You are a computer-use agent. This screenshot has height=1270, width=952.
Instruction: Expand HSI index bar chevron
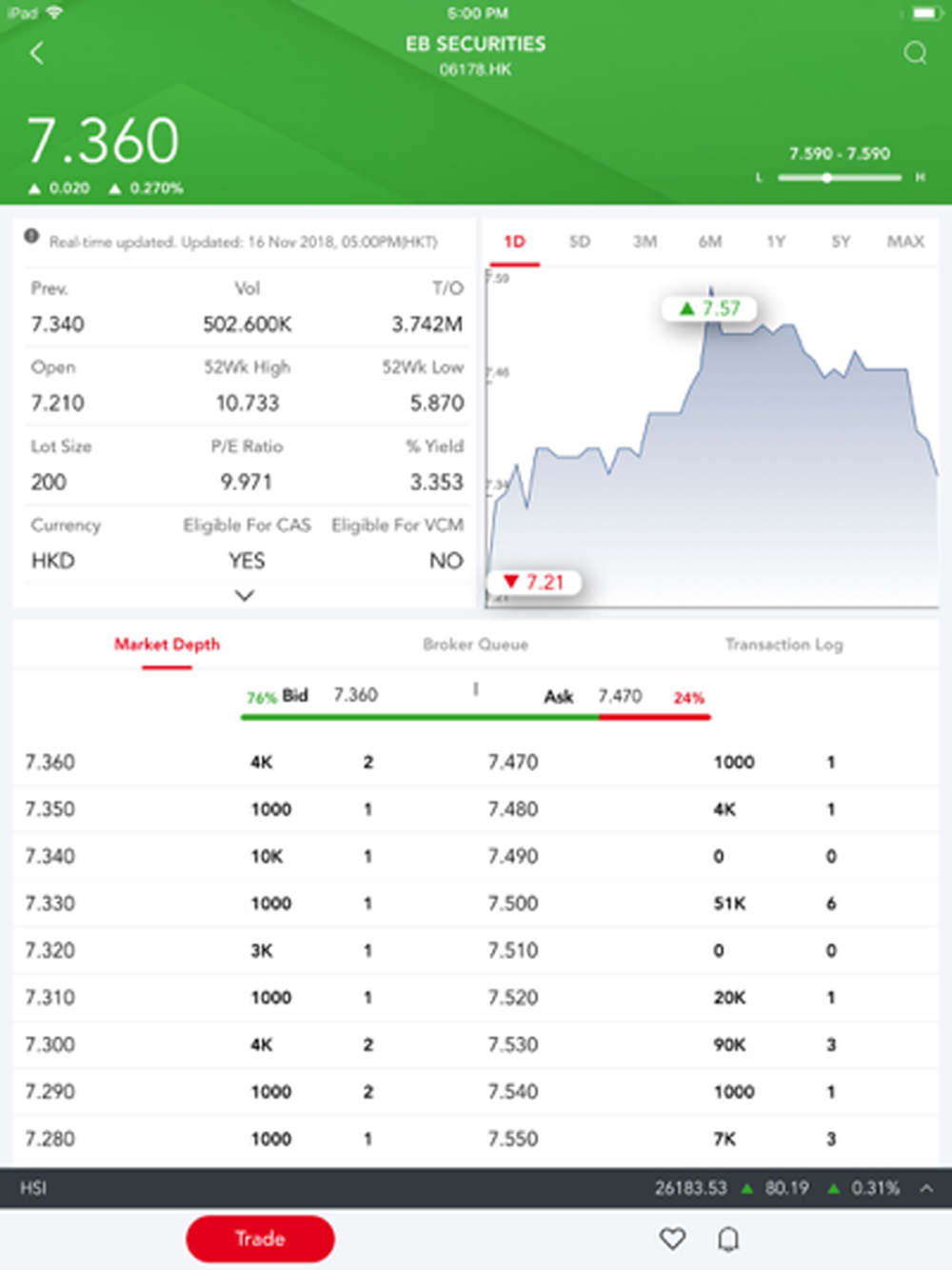click(x=926, y=1188)
